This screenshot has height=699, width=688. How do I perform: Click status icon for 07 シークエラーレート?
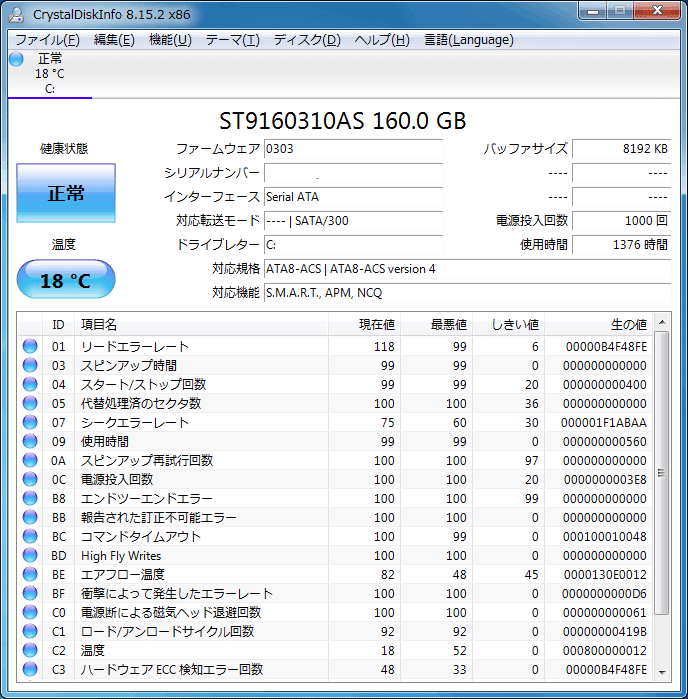(x=30, y=422)
